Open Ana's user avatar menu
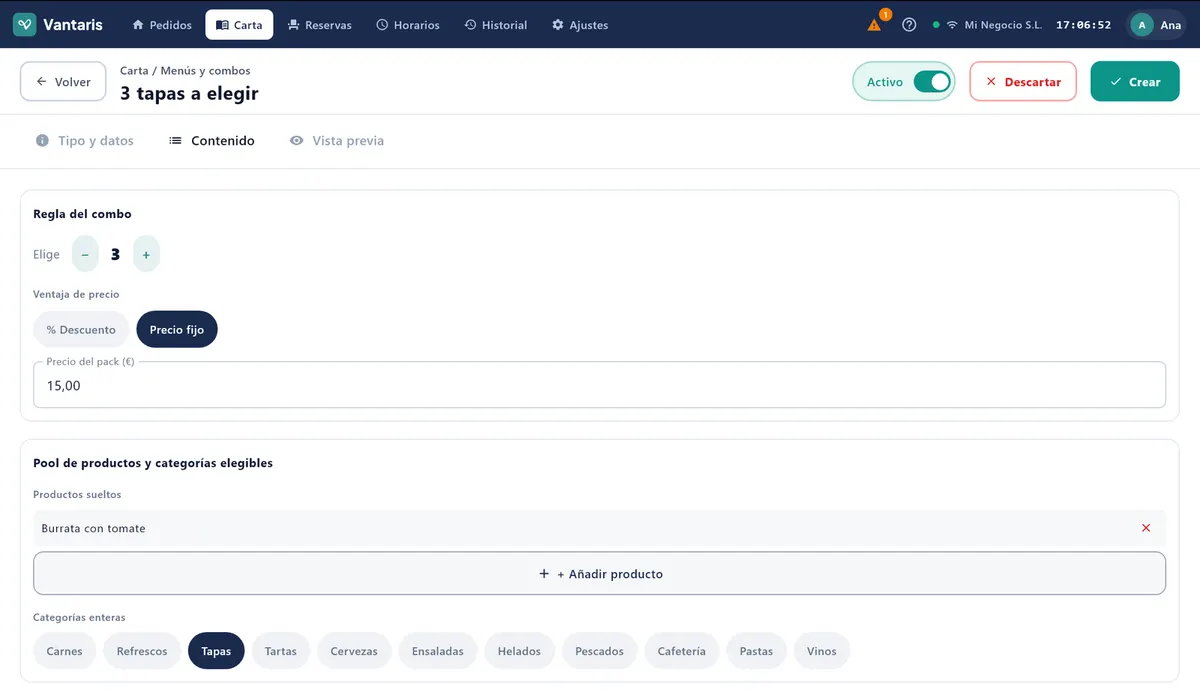The image size is (1200, 692). click(x=1156, y=25)
